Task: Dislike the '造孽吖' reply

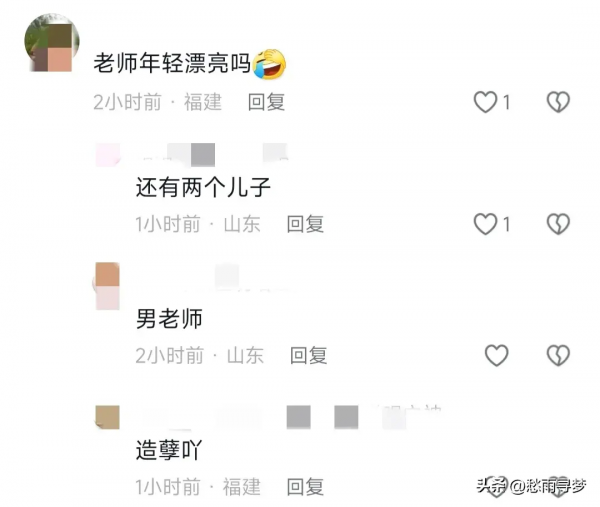Action: [558, 487]
